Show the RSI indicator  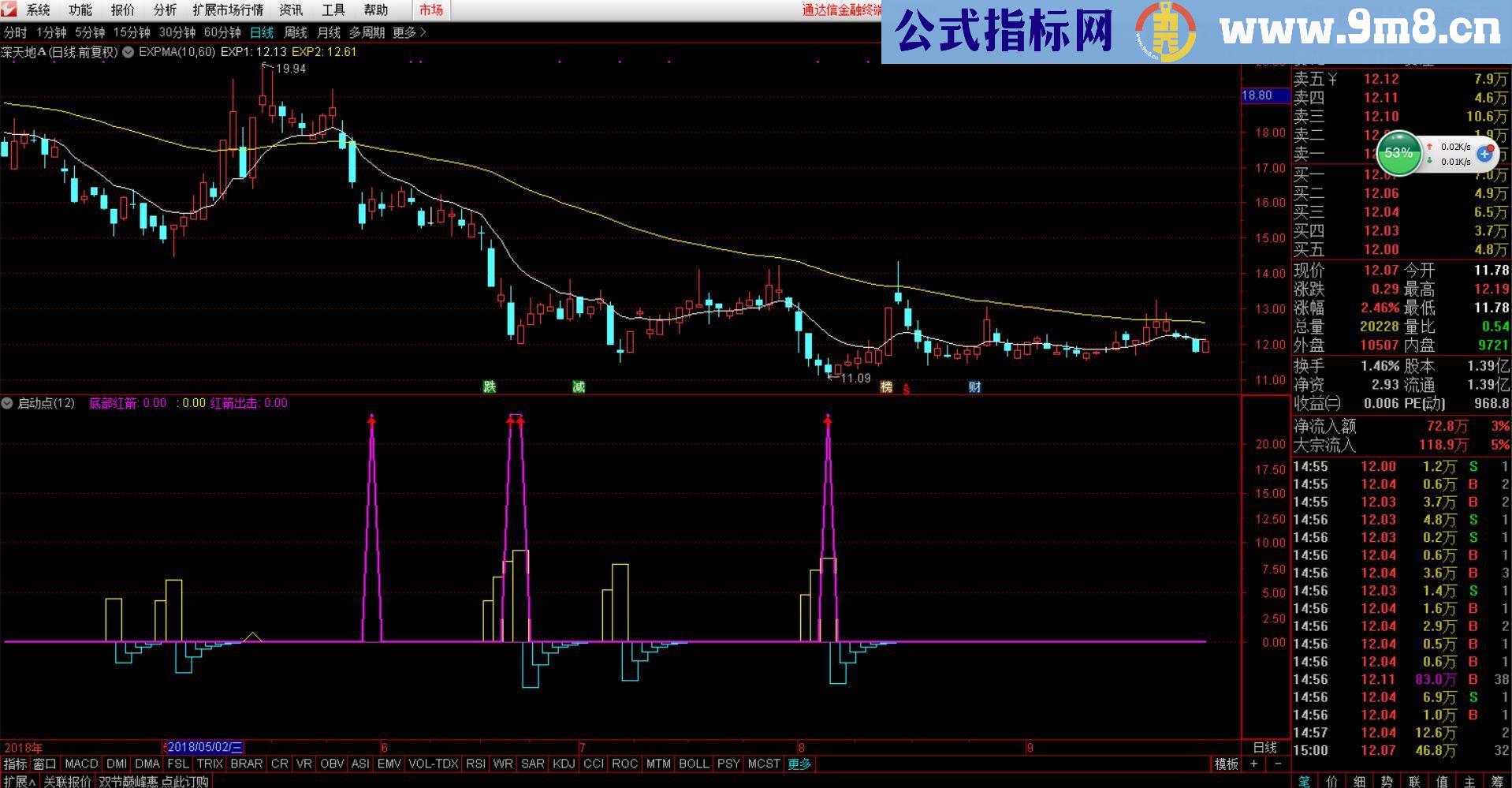[475, 764]
